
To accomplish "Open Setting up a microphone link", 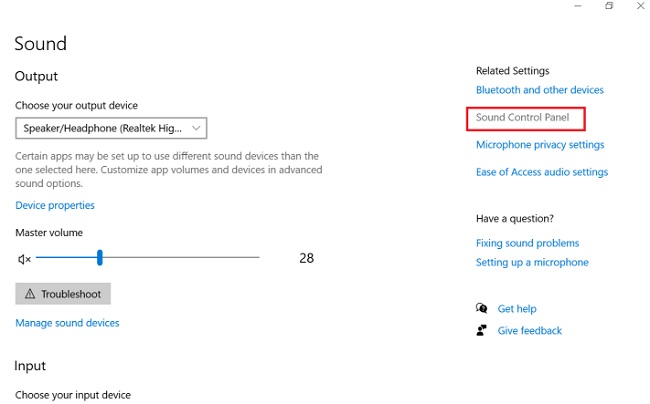I will tap(532, 263).
